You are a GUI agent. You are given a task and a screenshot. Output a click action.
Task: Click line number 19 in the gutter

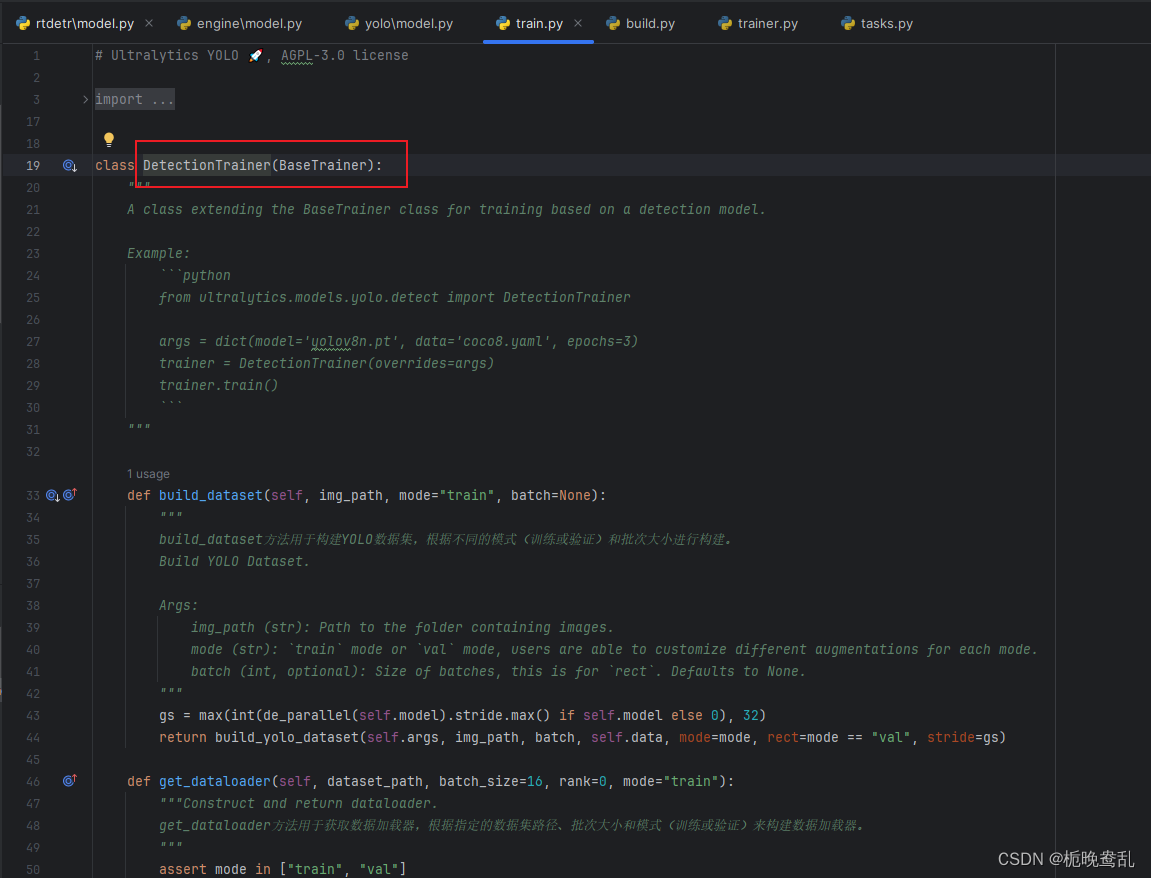(33, 166)
